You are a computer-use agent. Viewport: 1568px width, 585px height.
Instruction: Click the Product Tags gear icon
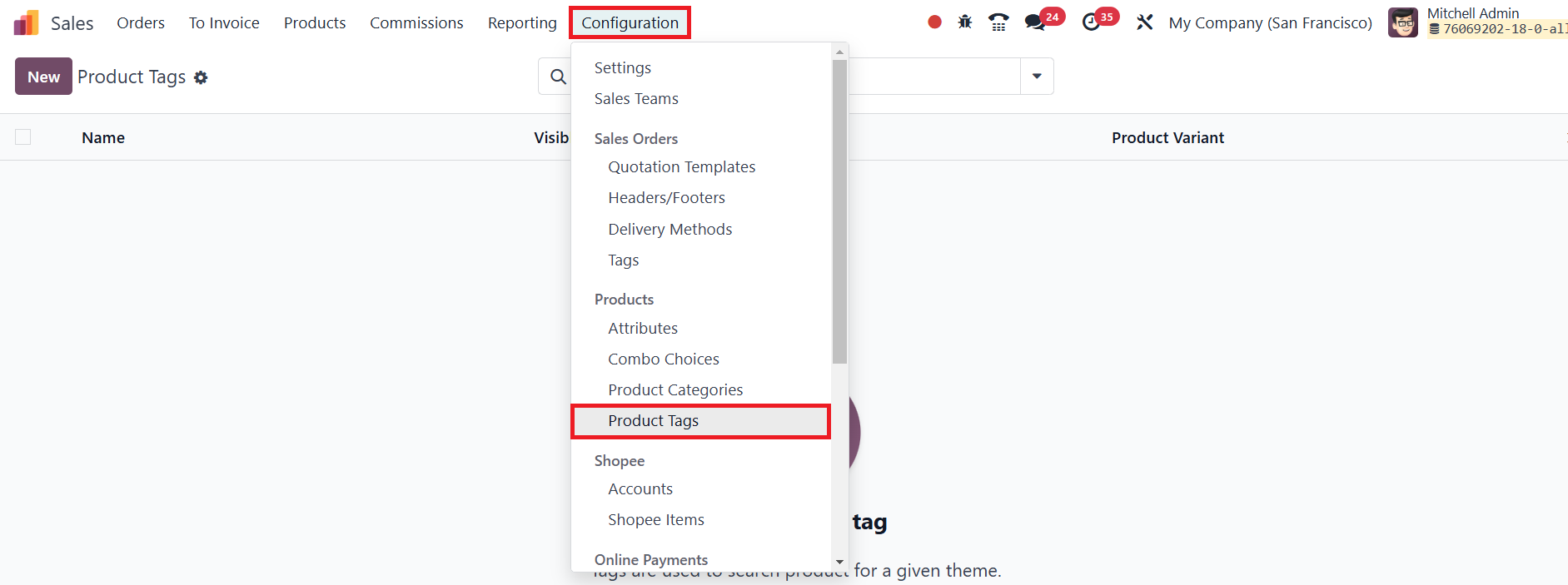click(x=201, y=77)
